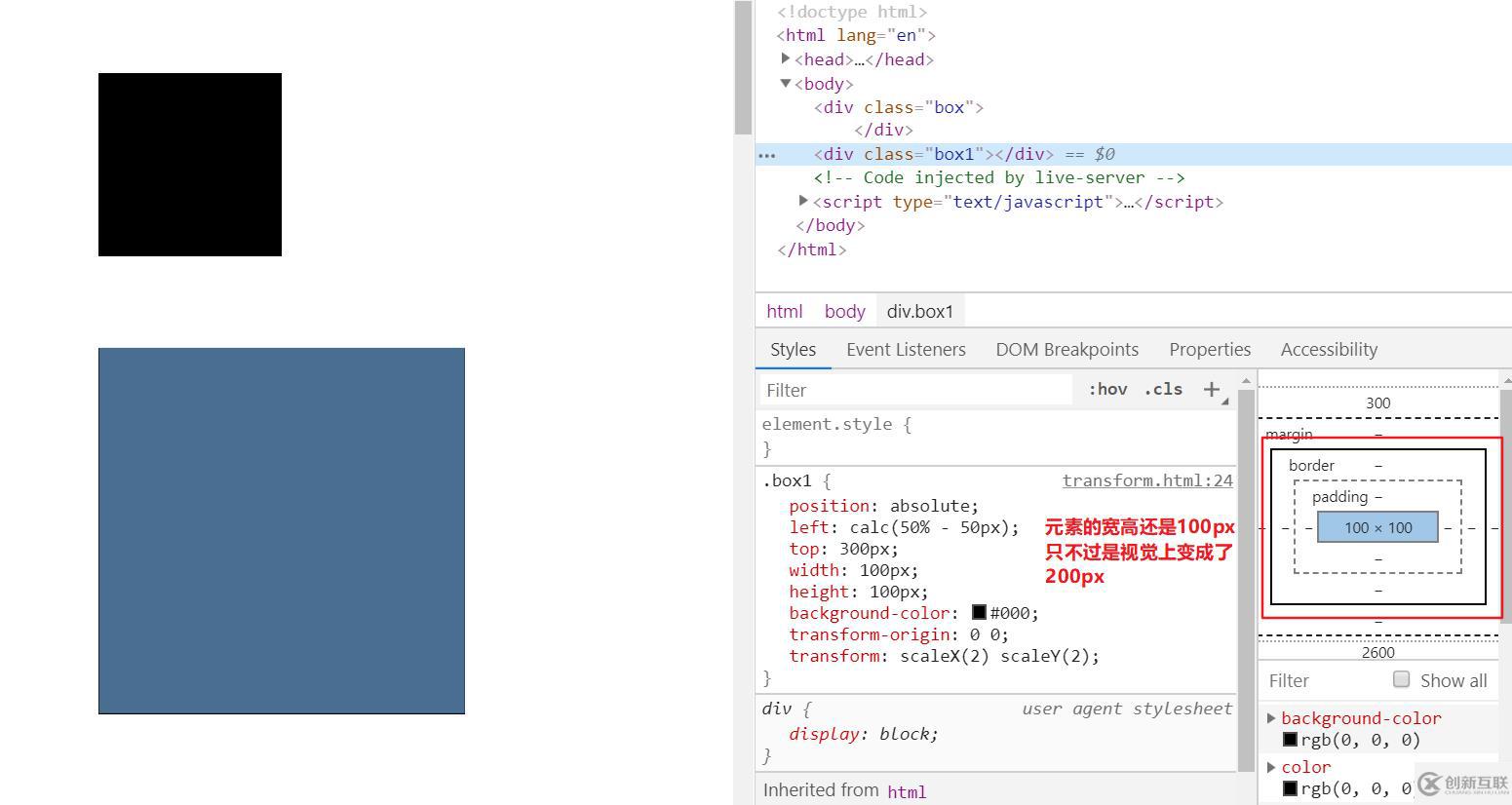Expand the script element node
Image resolution: width=1512 pixels, height=805 pixels.
pos(802,201)
